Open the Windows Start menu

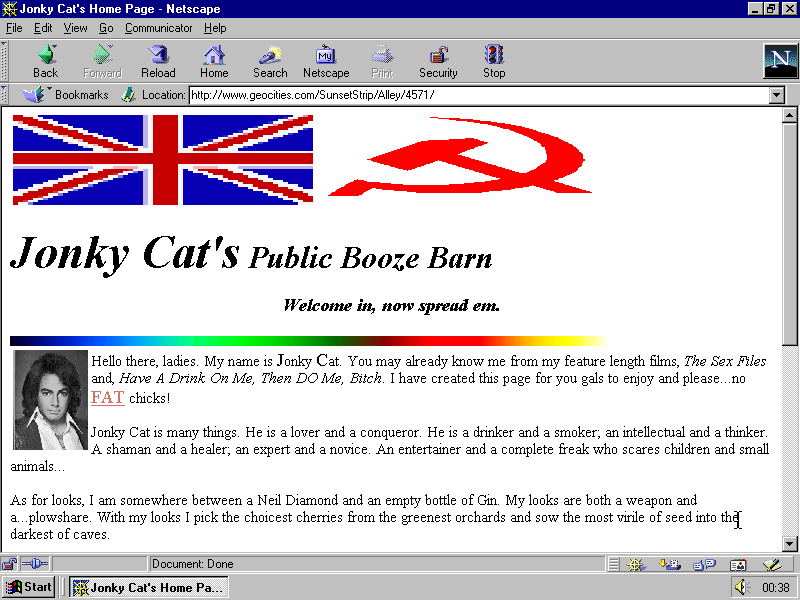pos(28,587)
